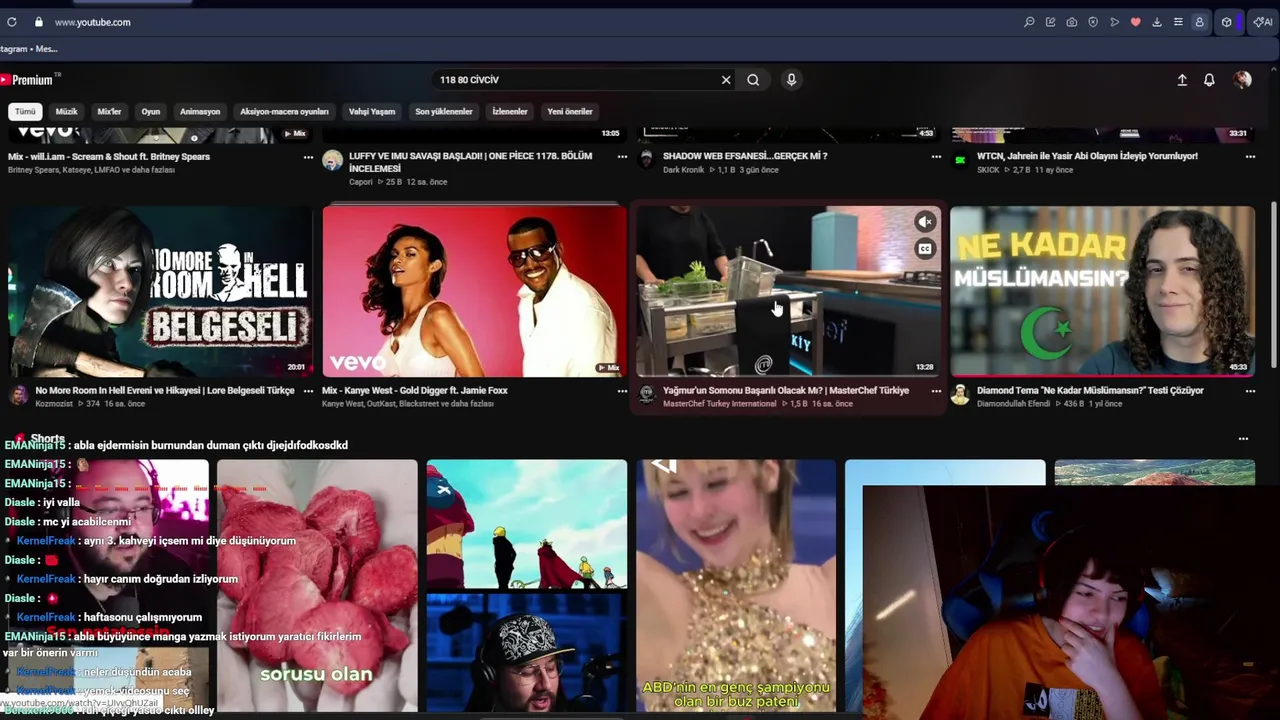
Task: Open options for Diamond Tema video
Action: point(1250,391)
